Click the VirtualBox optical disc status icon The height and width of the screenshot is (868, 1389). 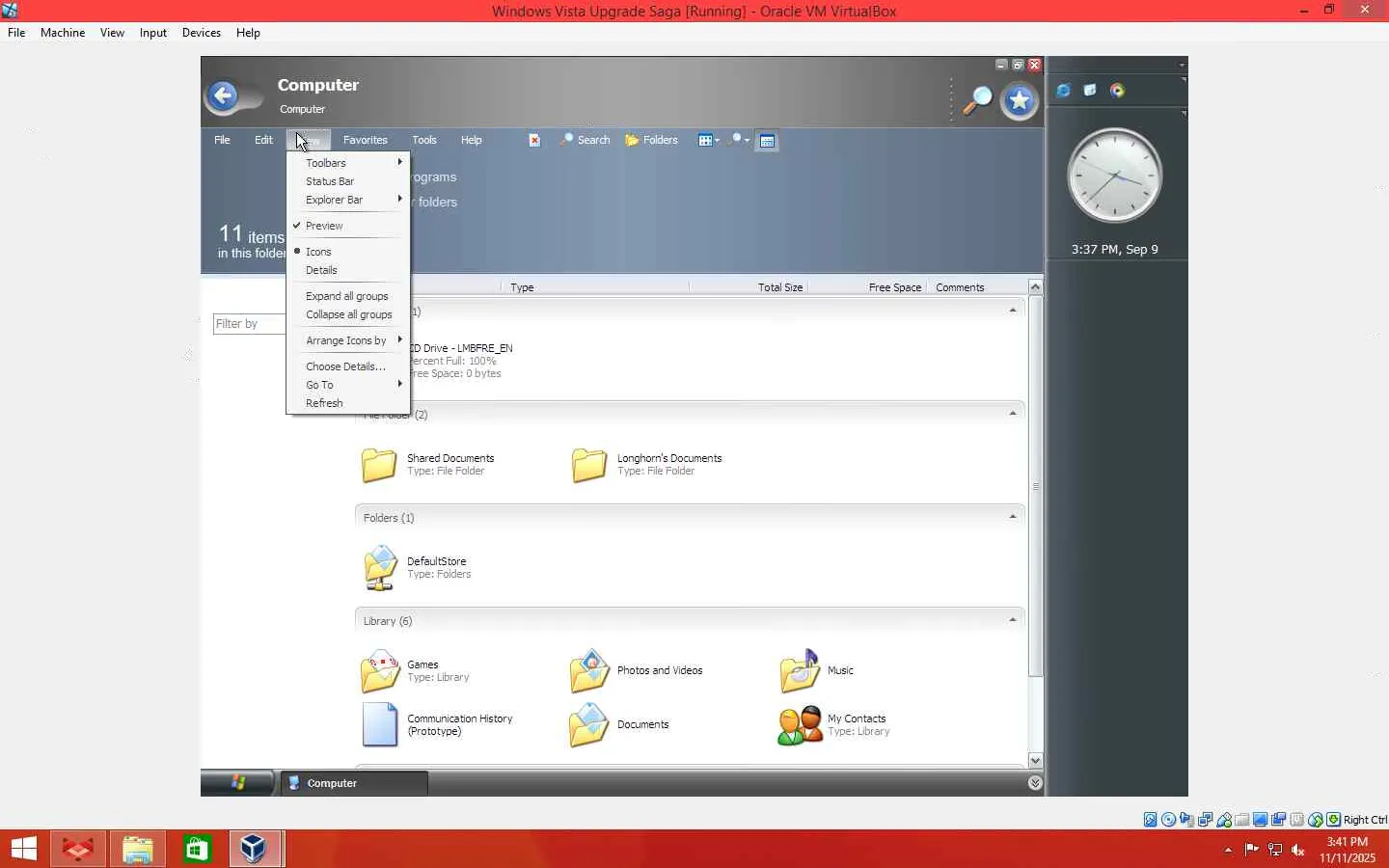tap(1169, 820)
